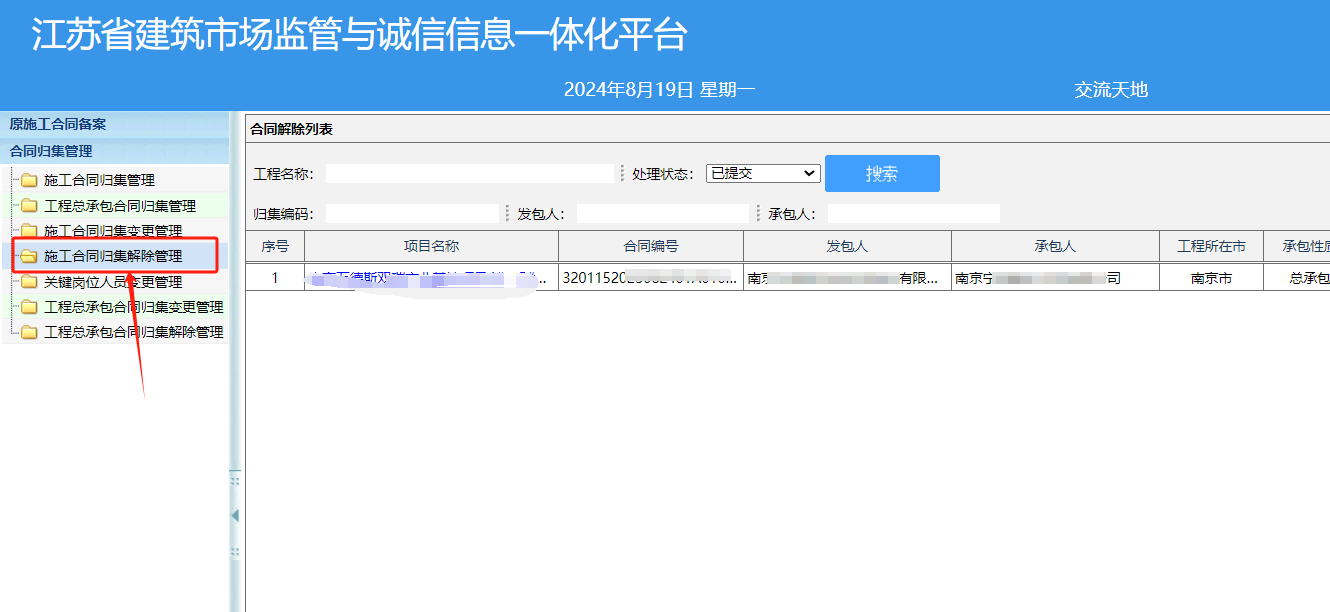Click the 发包人 search input
The image size is (1330, 612).
coord(662,214)
